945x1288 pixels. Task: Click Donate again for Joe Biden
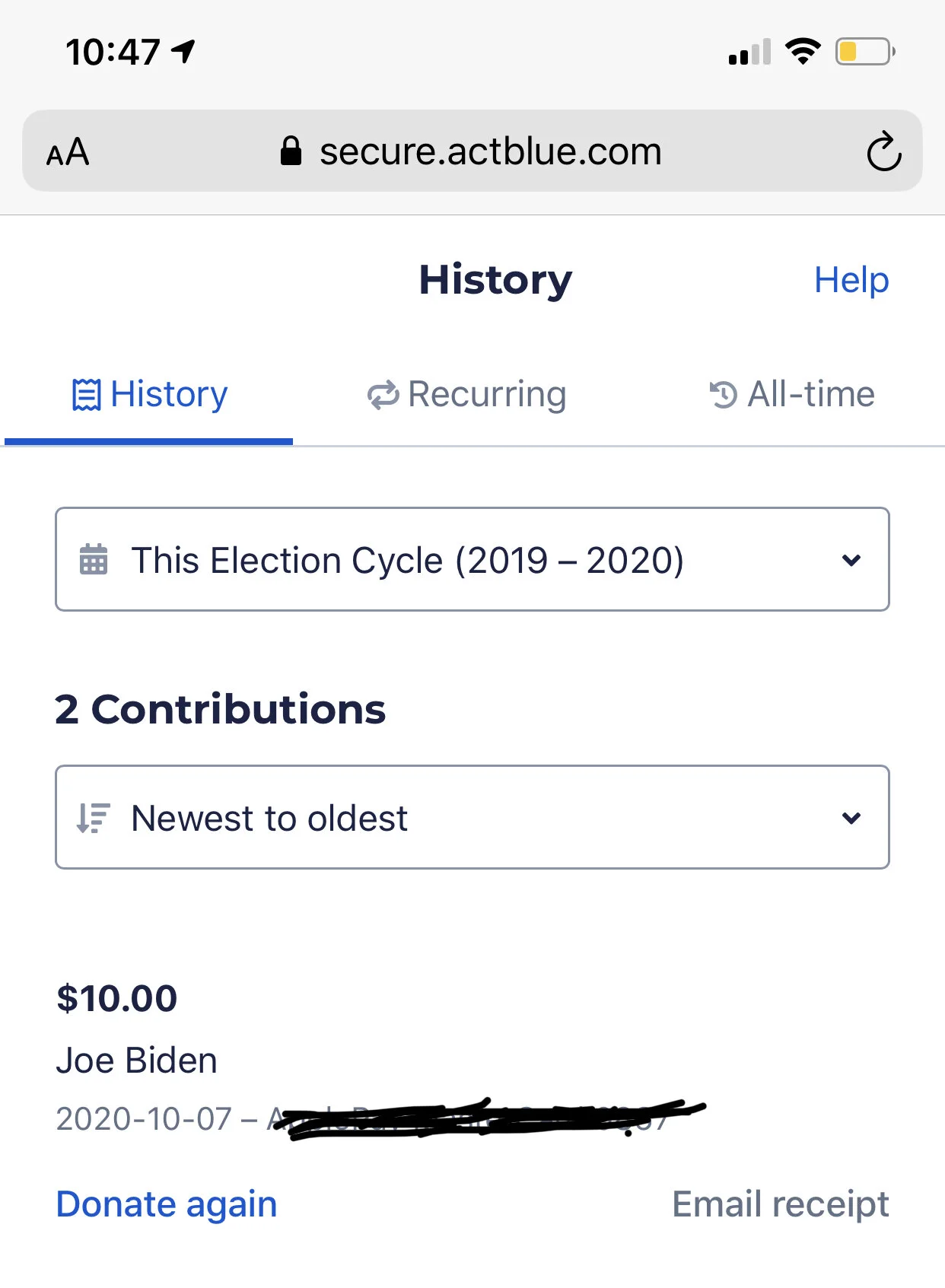click(x=167, y=1204)
